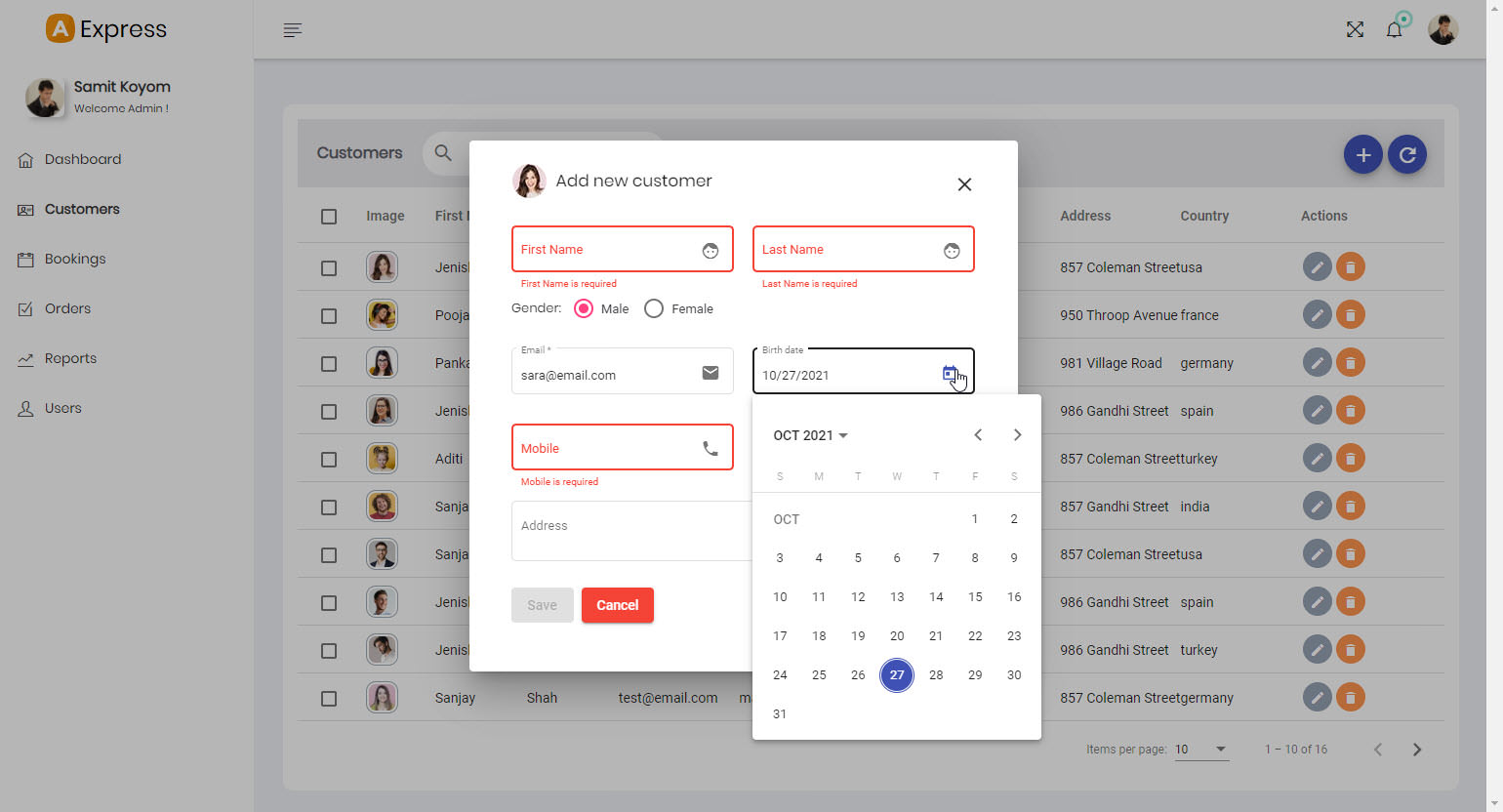
Task: Click the blue add customer plus button
Action: (x=1362, y=154)
